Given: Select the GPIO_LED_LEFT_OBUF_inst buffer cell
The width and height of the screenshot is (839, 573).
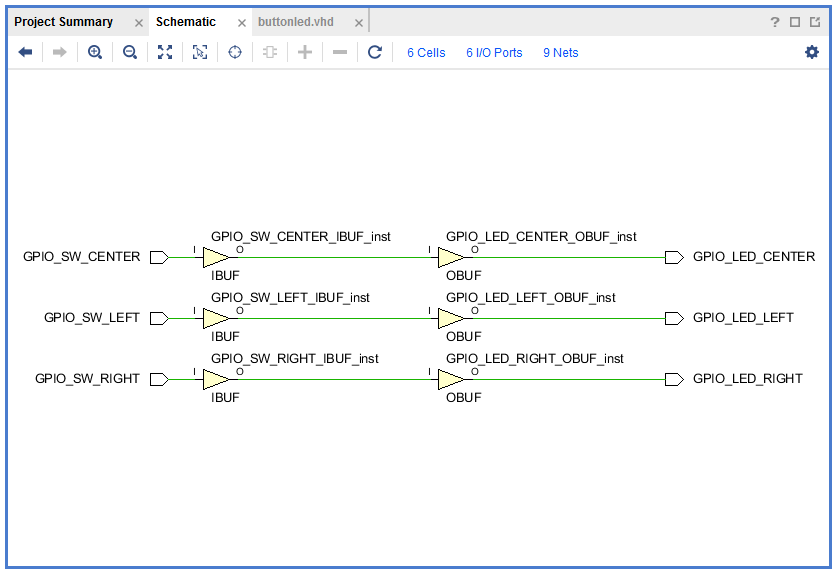Looking at the screenshot, I should [x=451, y=318].
